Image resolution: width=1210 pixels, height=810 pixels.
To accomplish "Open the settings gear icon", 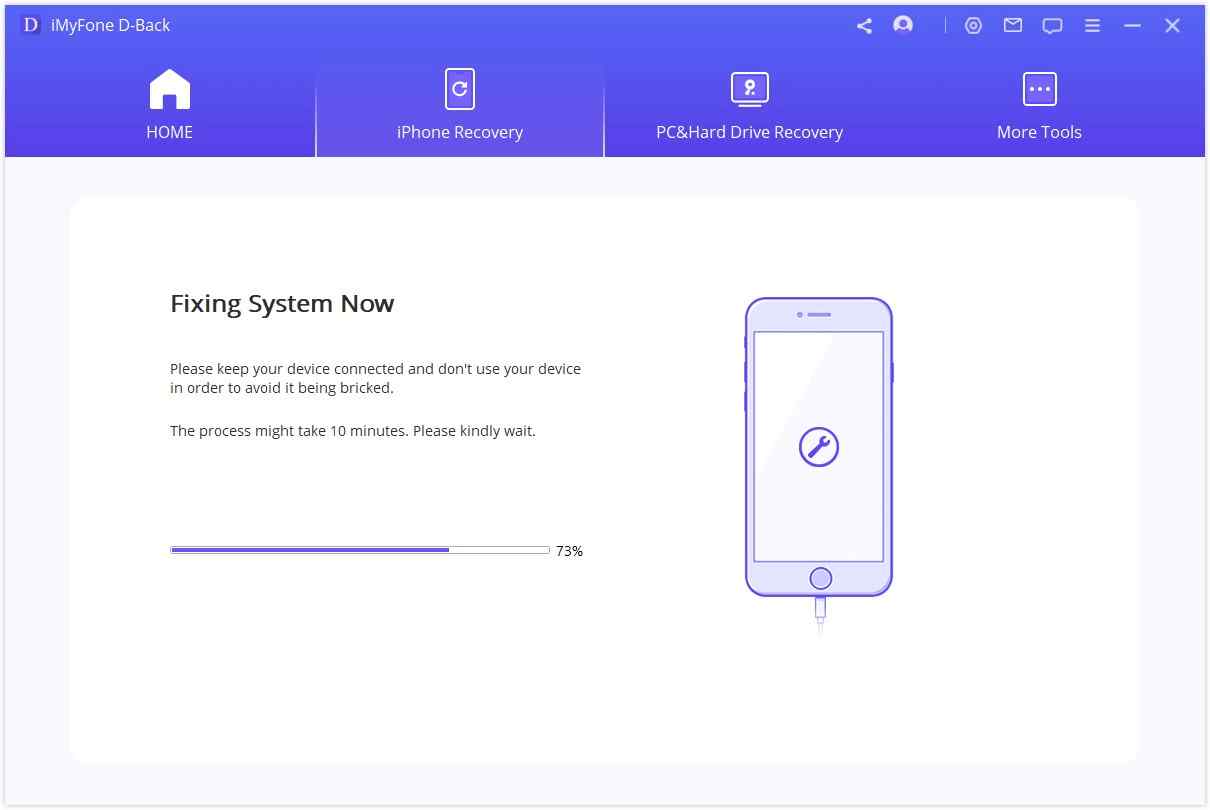I will [973, 25].
